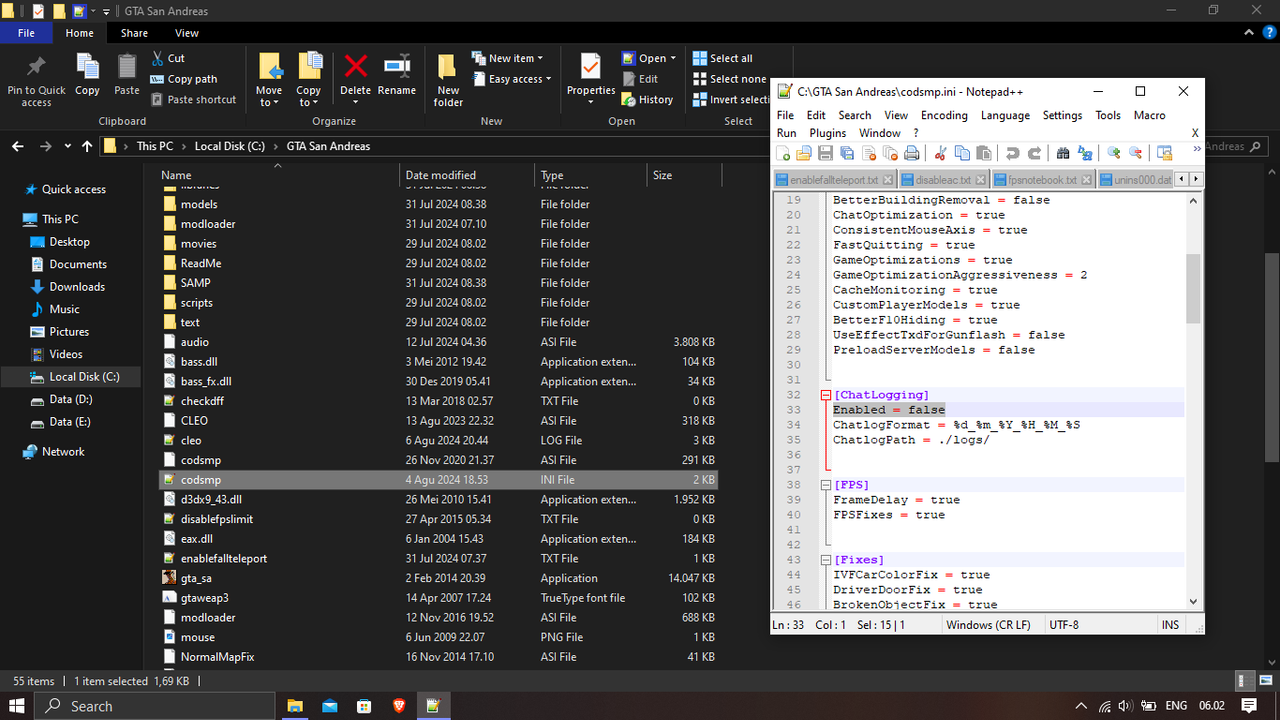The image size is (1280, 720).
Task: Click Paste shortcut in ribbon
Action: [194, 99]
